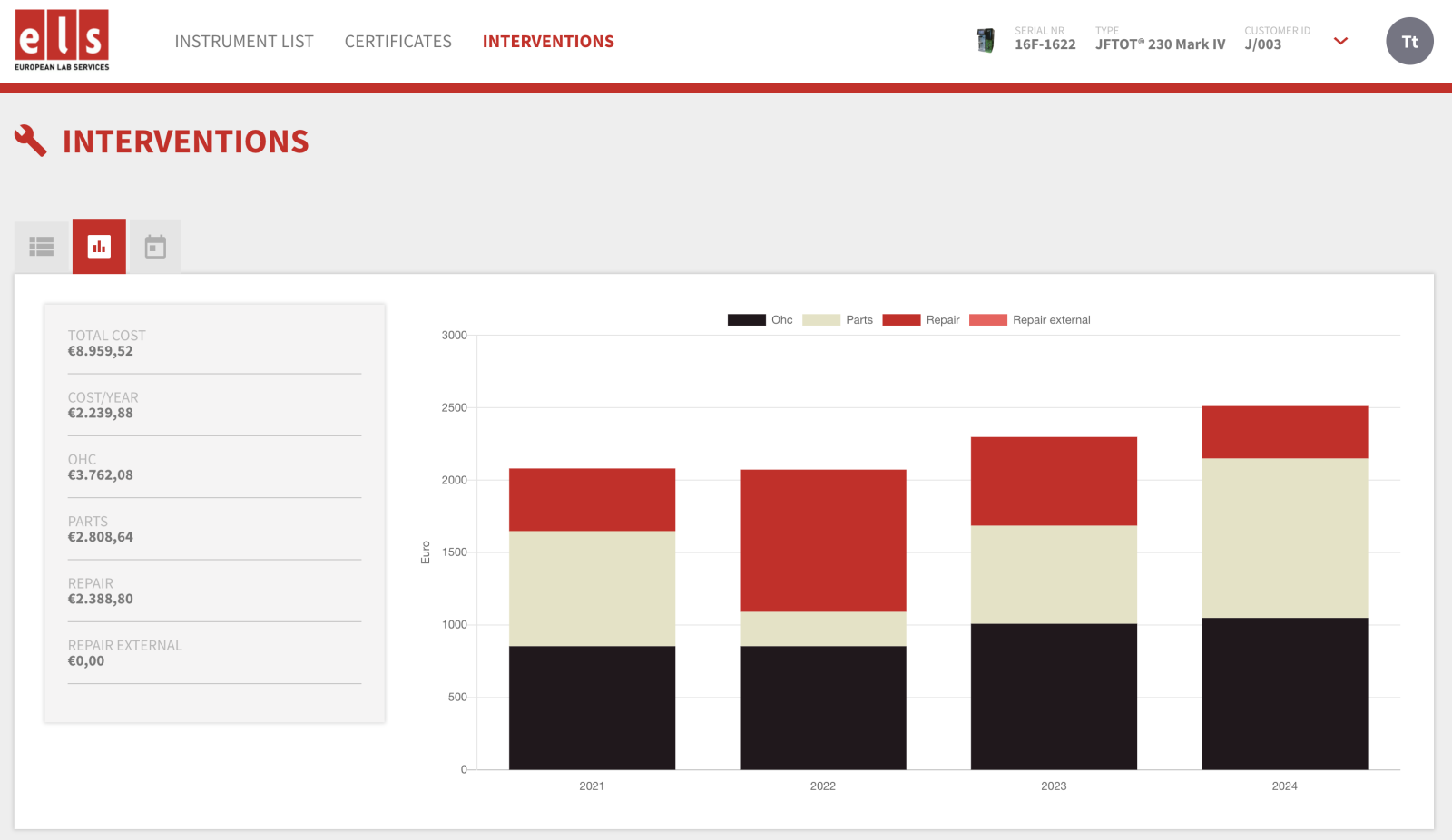
Task: Click the customer ID J/003 selector
Action: (1263, 44)
